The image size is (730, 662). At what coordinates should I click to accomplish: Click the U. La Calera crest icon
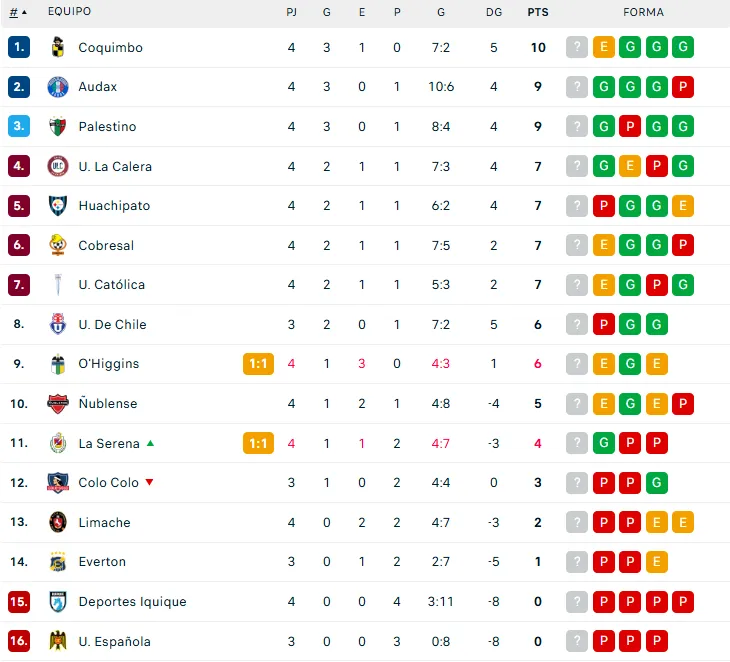[x=57, y=166]
